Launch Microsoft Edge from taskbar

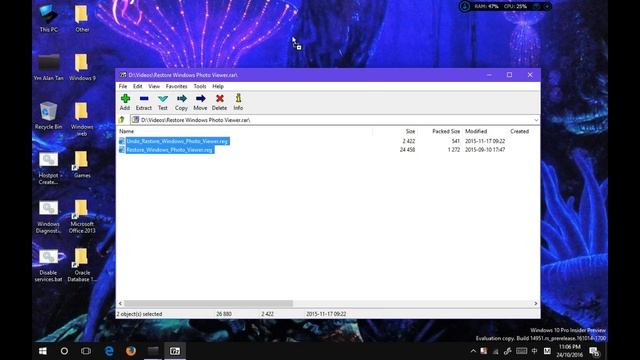point(109,351)
